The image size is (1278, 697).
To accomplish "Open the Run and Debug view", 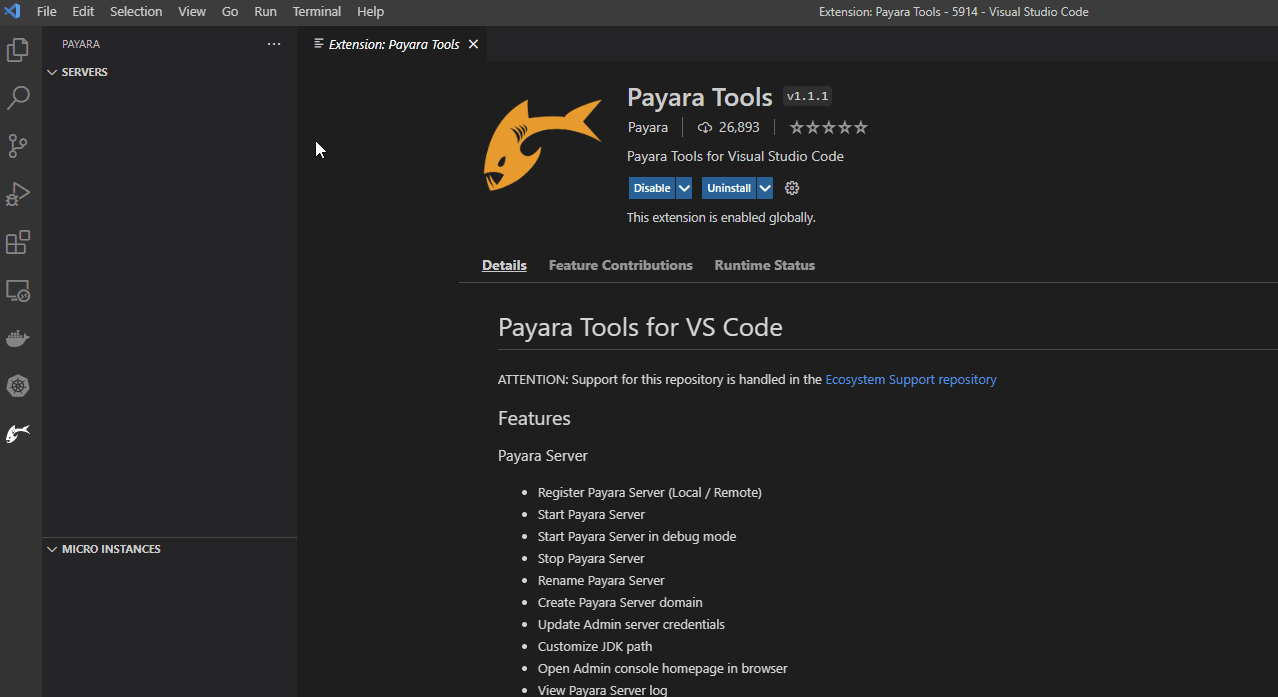I will 18,194.
